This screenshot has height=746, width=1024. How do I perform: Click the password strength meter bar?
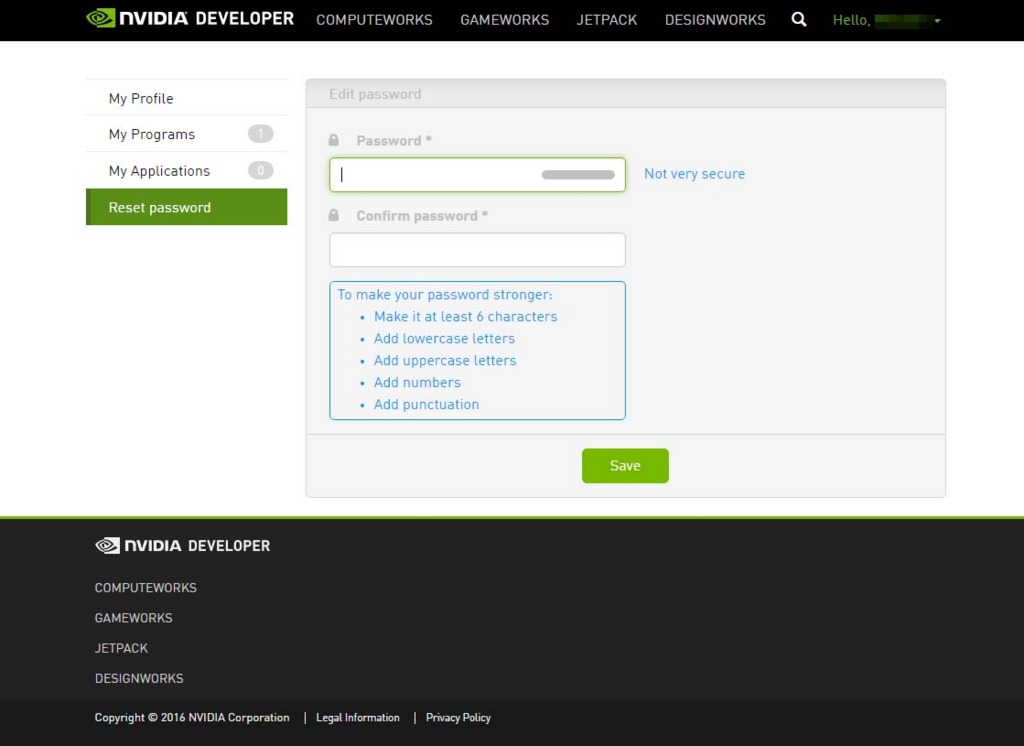point(578,174)
